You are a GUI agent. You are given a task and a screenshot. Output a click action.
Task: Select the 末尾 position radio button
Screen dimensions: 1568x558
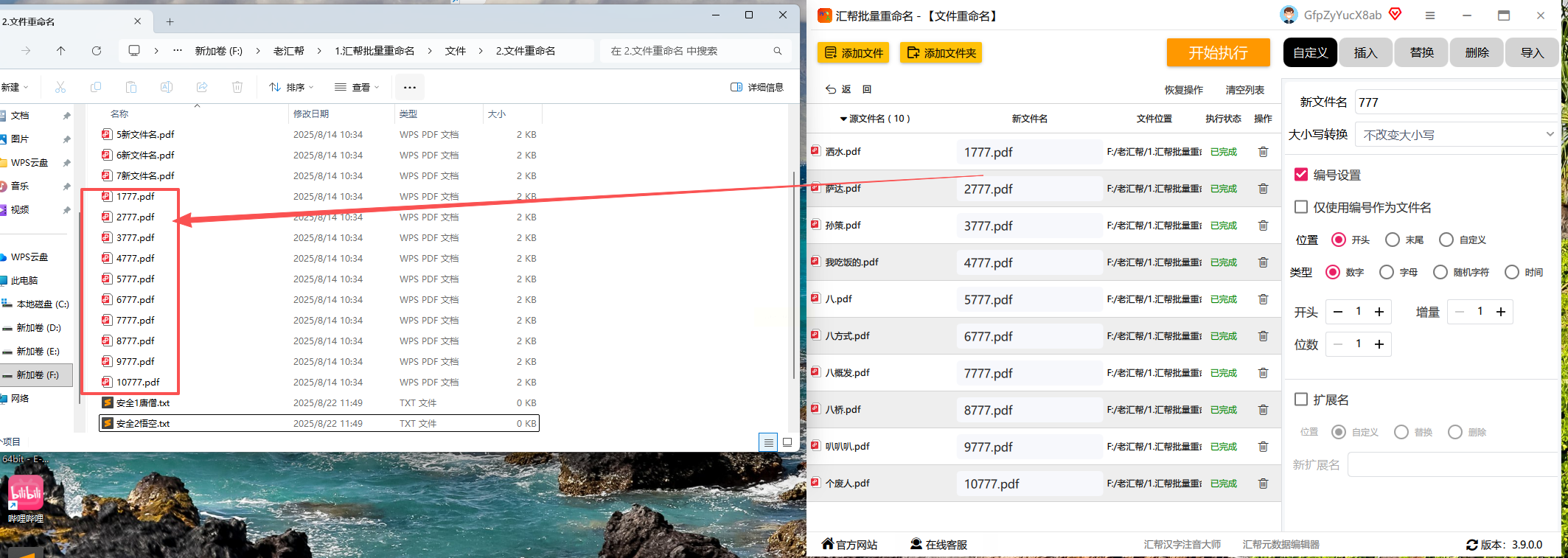pos(1393,240)
